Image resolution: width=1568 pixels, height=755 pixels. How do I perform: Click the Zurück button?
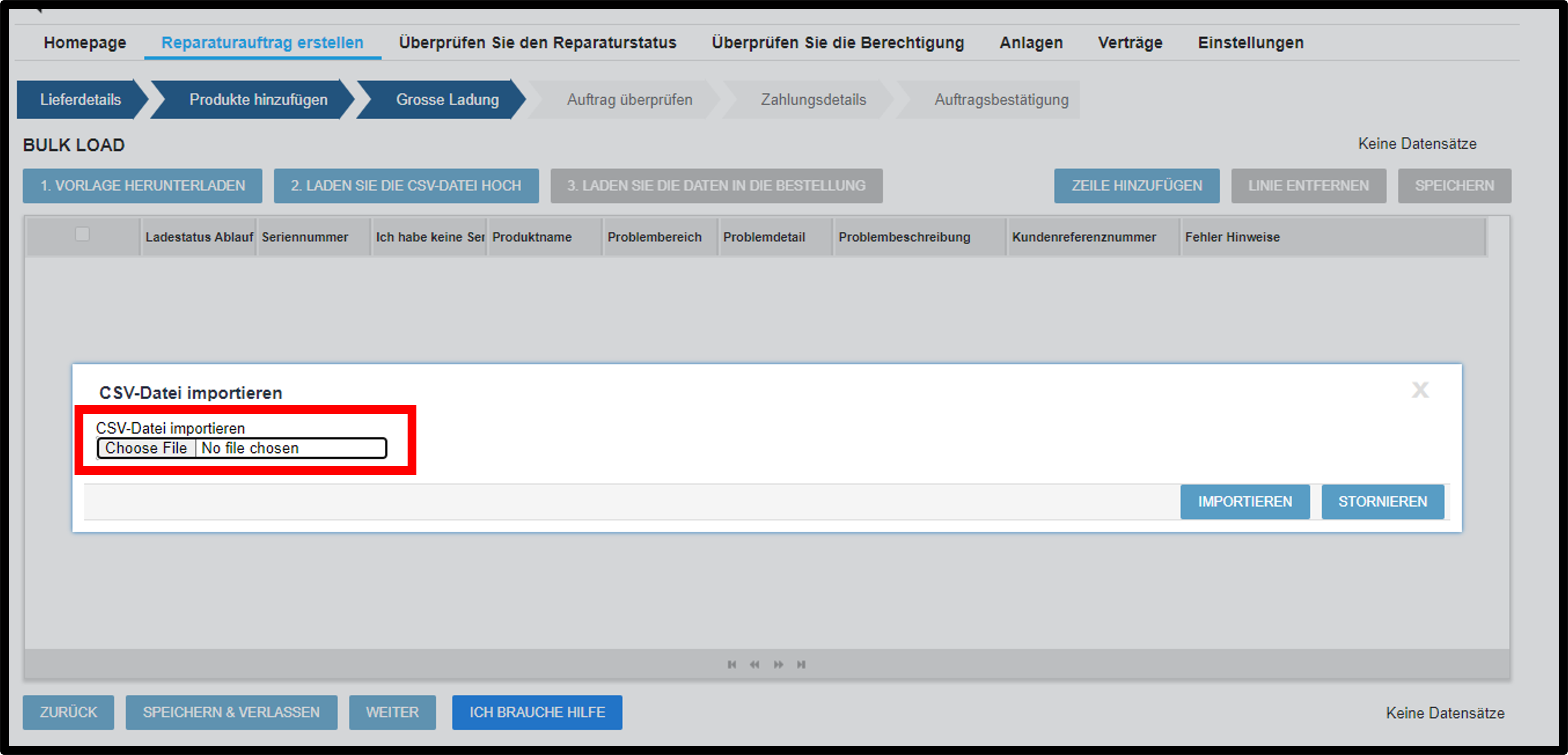click(68, 712)
